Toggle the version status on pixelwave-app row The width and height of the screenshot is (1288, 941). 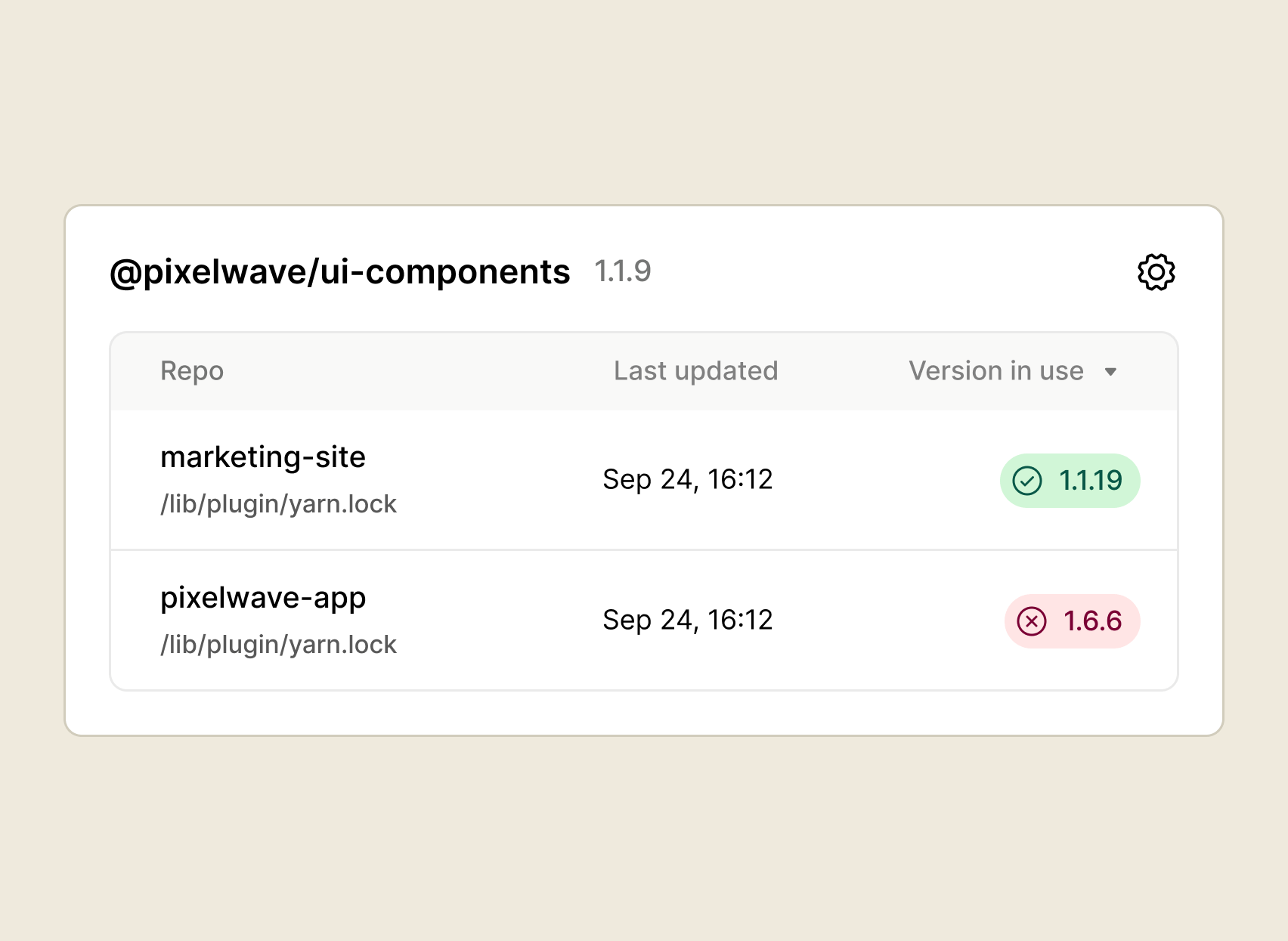[1071, 621]
